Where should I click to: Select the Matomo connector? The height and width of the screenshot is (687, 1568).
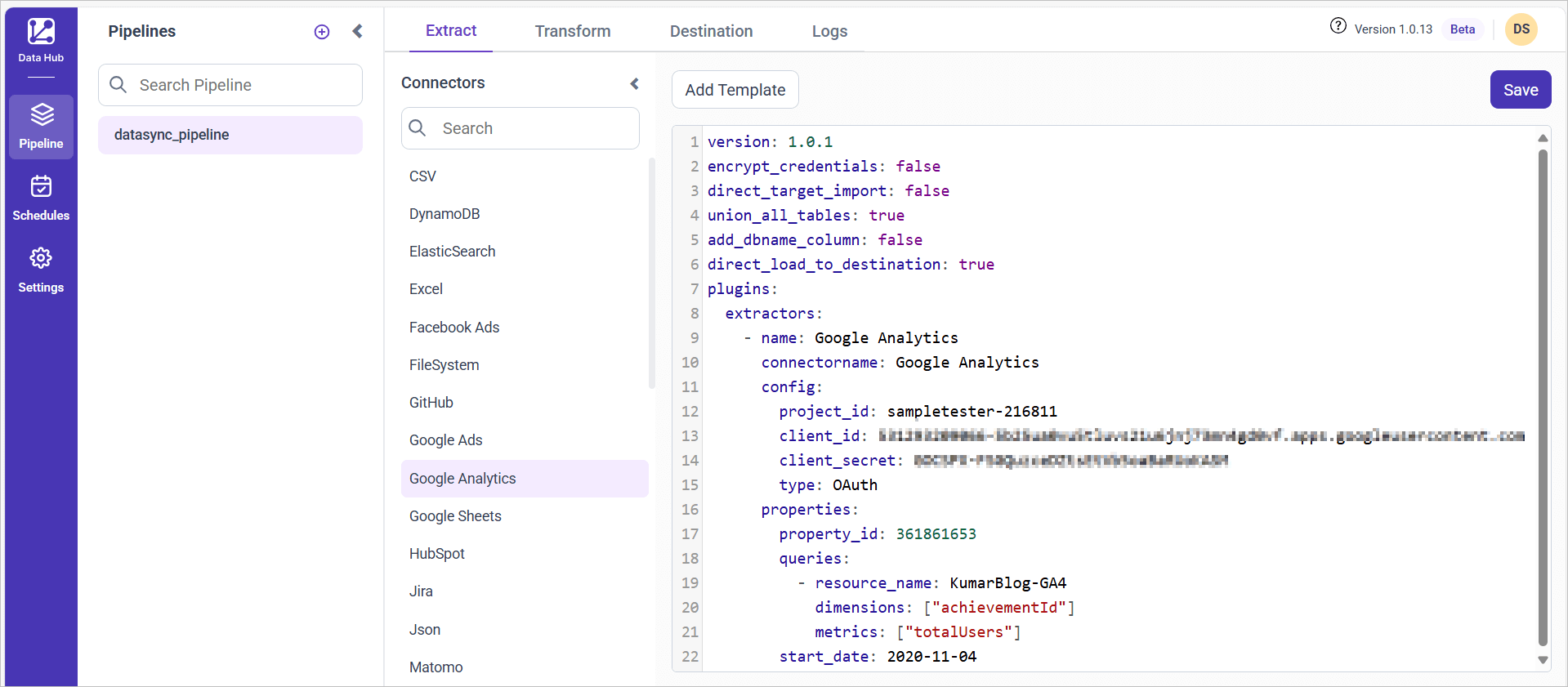[525, 667]
